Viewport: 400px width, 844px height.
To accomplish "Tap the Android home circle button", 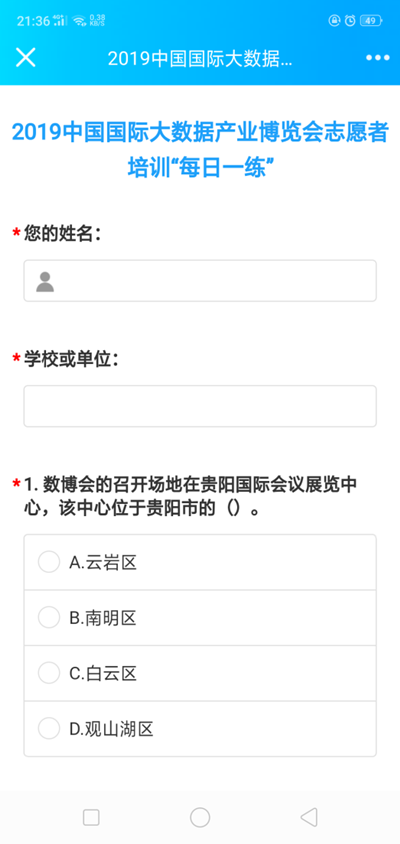I will pyautogui.click(x=200, y=817).
